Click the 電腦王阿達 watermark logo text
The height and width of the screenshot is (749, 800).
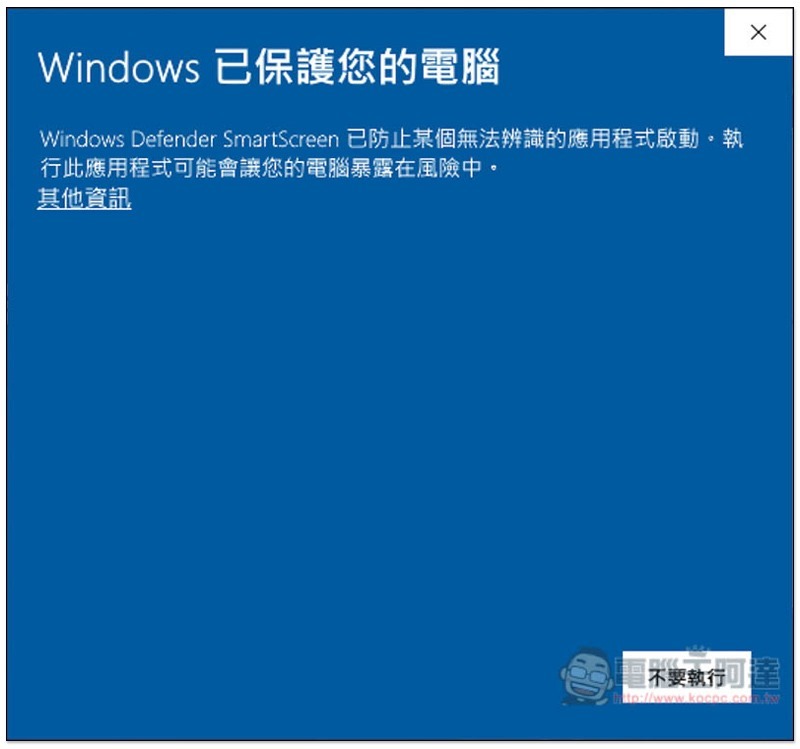pos(697,672)
